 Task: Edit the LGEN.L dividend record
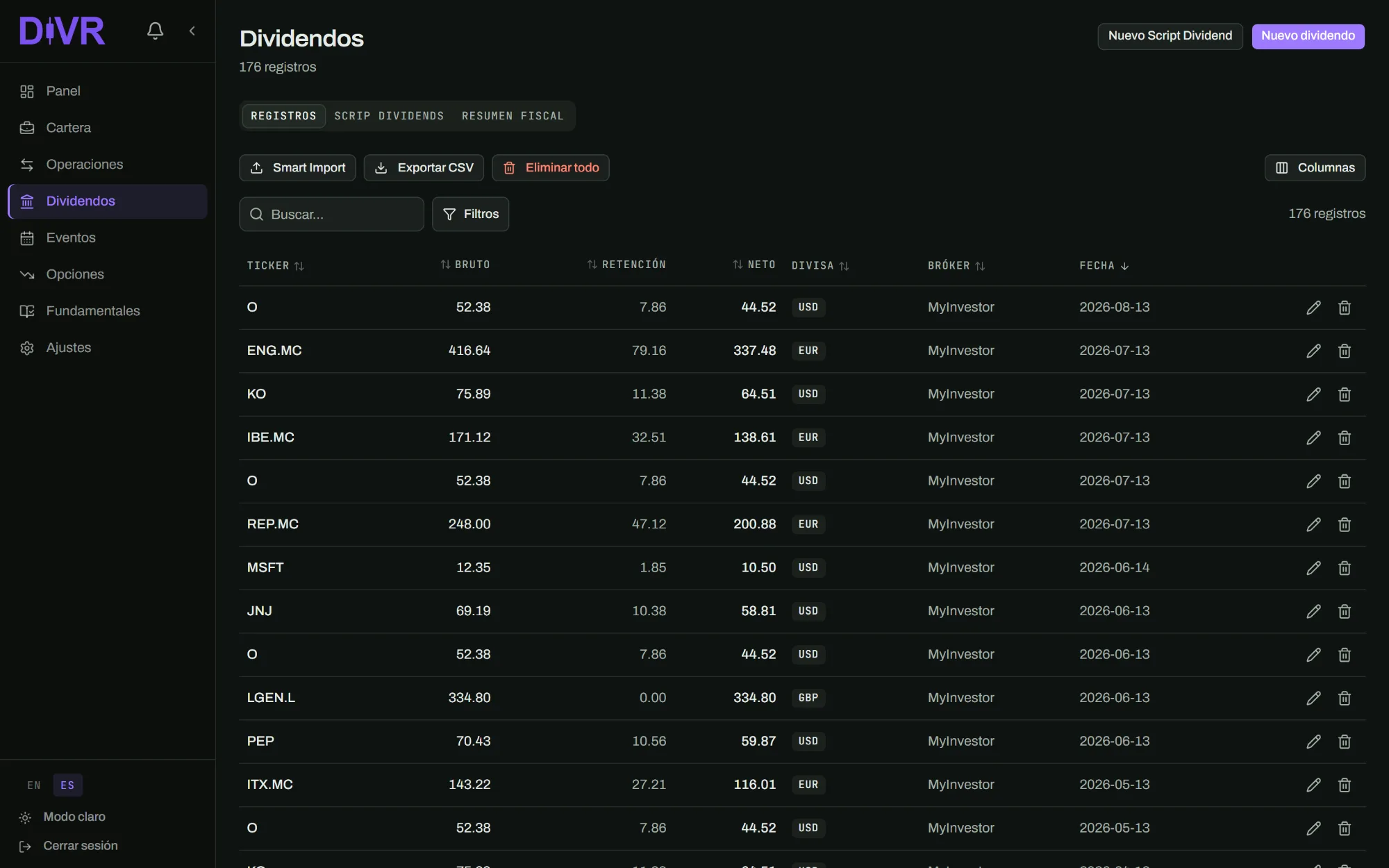point(1313,698)
